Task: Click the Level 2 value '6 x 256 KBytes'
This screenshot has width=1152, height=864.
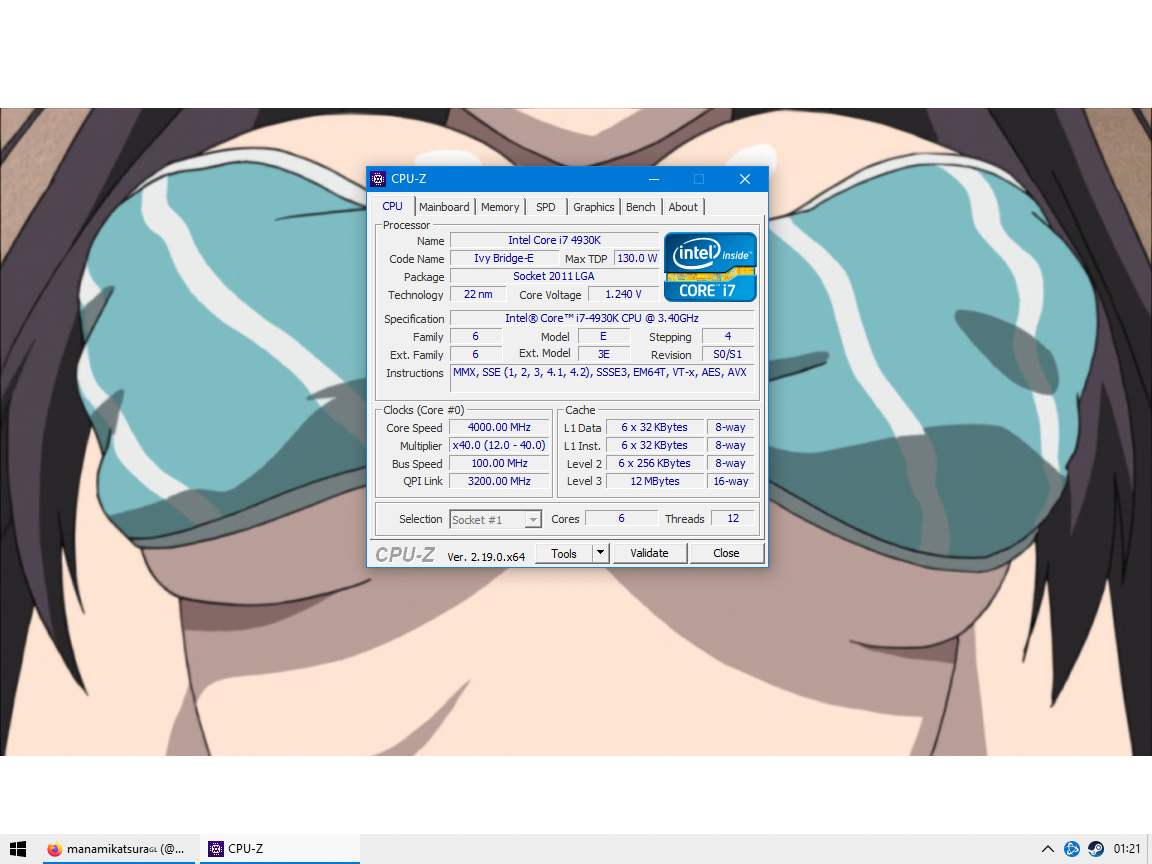Action: point(654,463)
